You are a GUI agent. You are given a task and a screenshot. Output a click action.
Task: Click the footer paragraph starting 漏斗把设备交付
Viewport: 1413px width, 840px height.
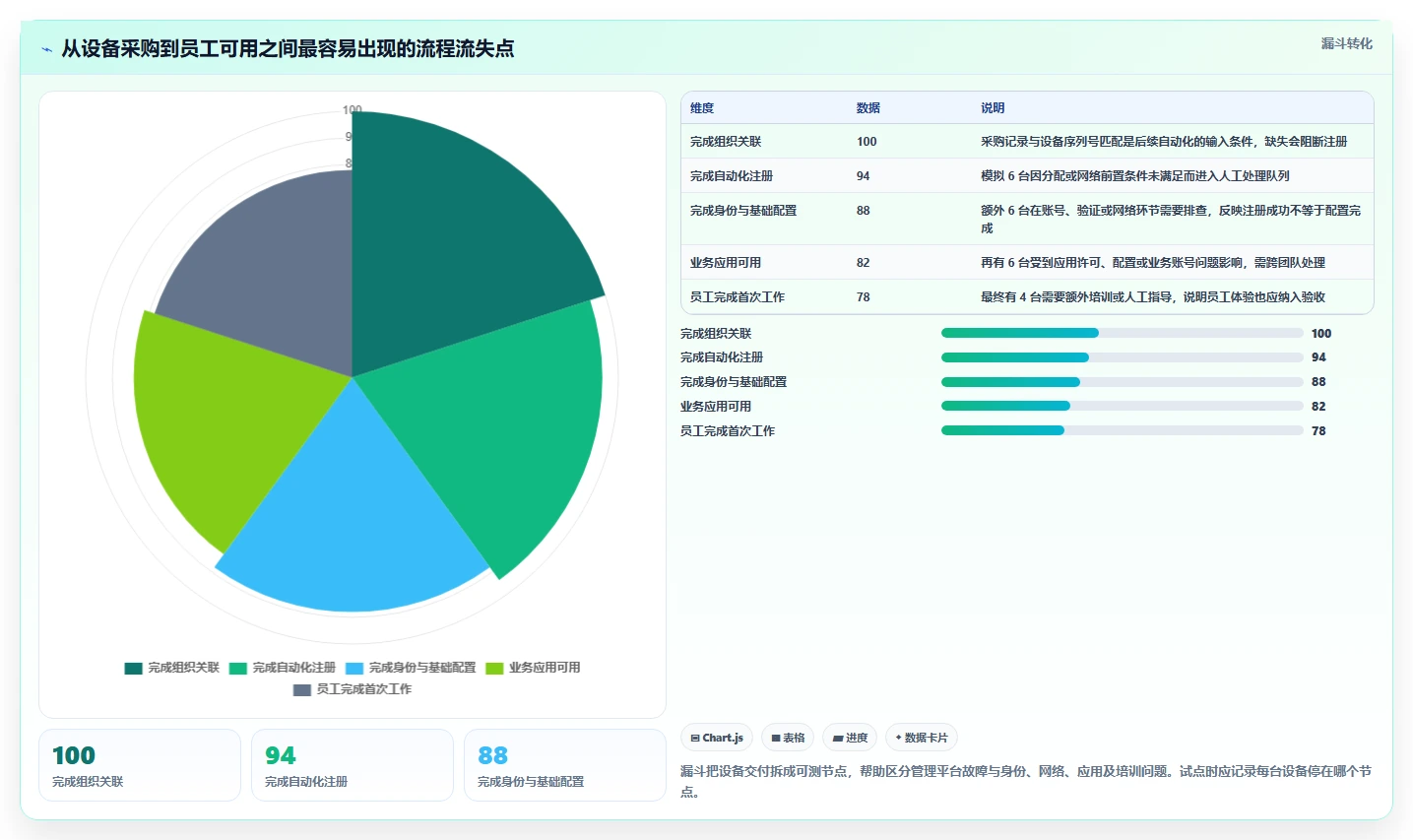1026,782
